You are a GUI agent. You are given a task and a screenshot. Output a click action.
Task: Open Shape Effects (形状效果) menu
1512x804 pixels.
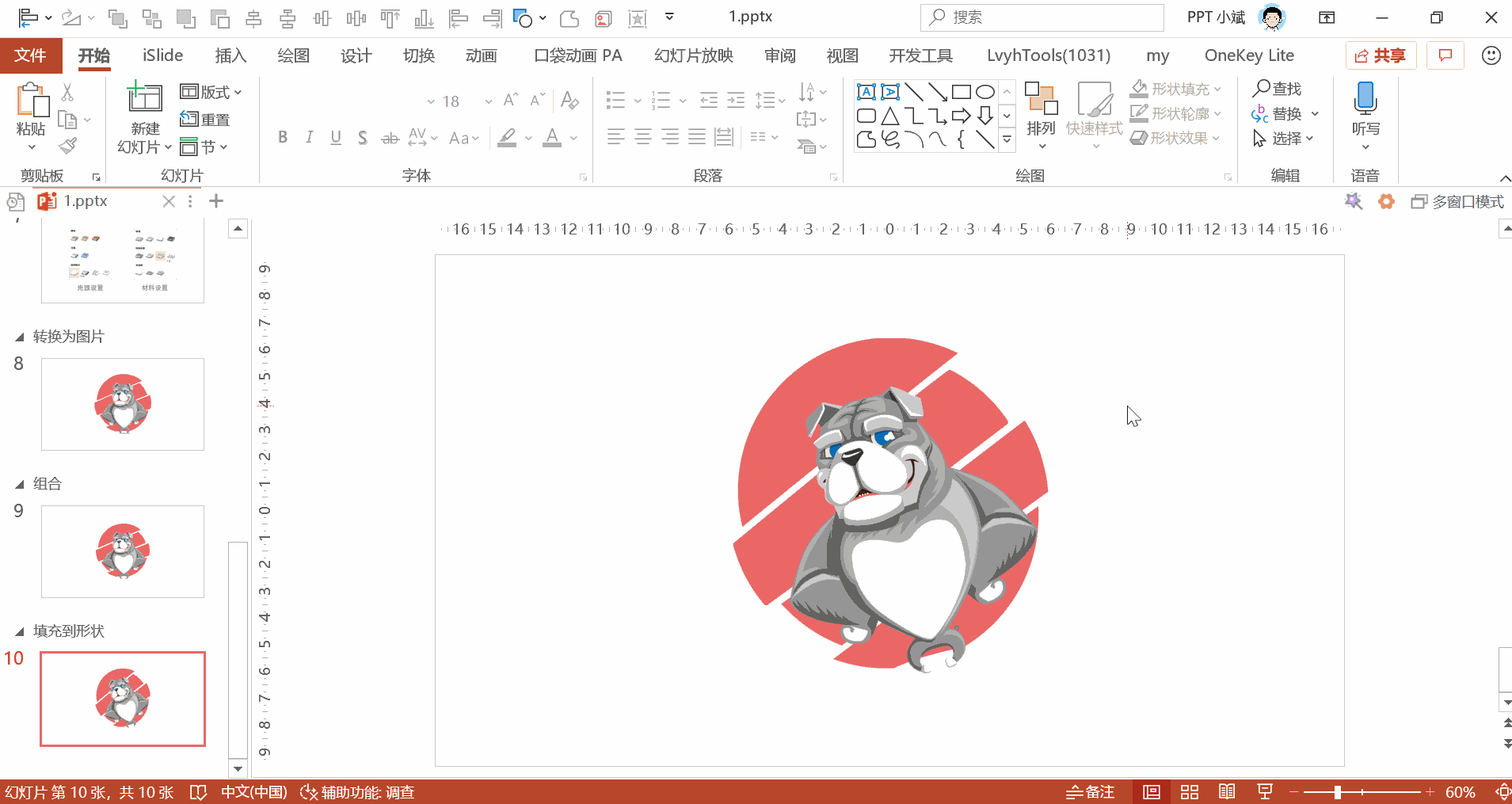click(1176, 138)
